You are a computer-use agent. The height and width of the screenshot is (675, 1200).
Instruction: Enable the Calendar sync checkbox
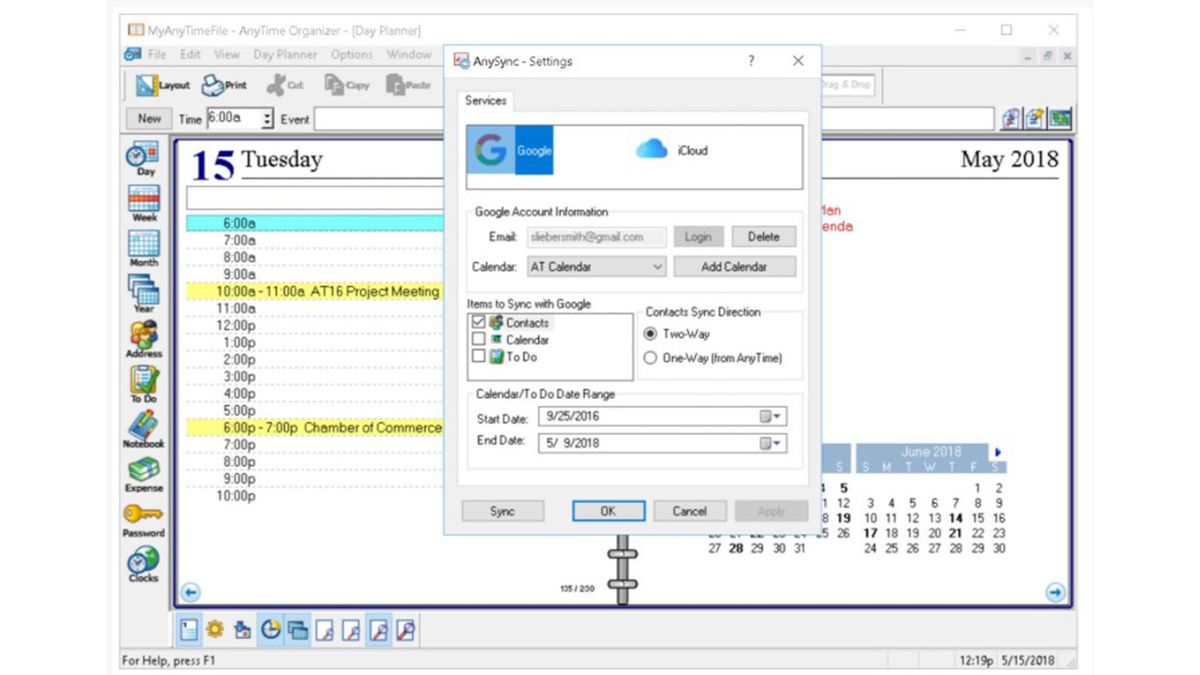tap(479, 340)
